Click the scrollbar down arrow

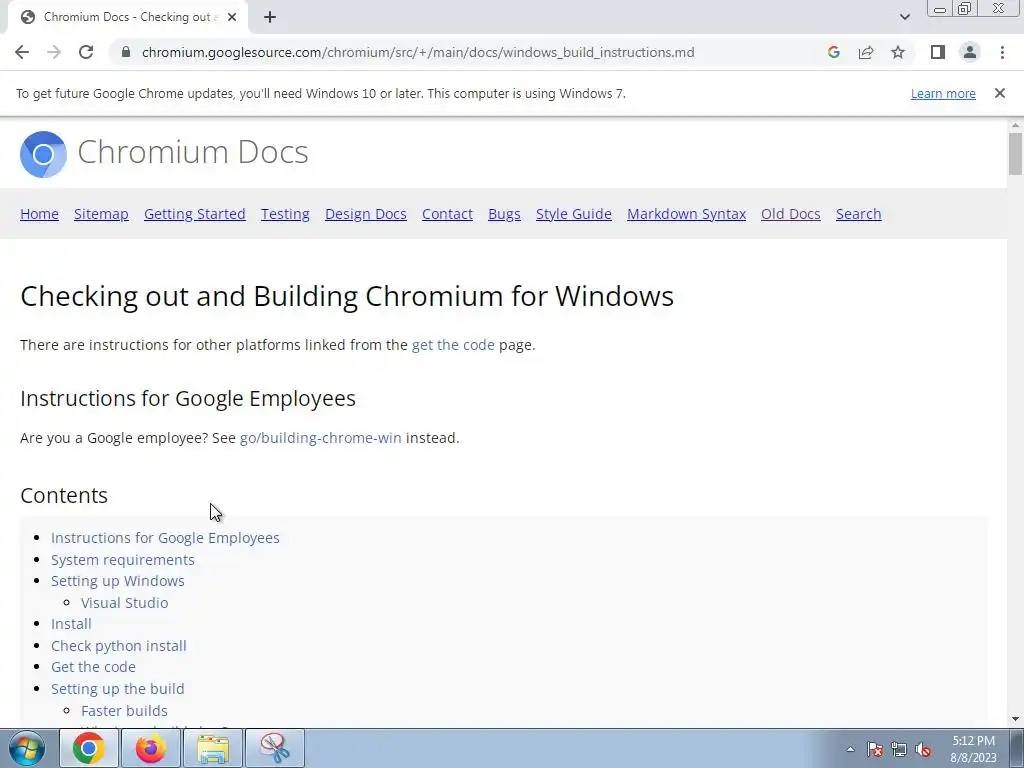pos(1015,720)
